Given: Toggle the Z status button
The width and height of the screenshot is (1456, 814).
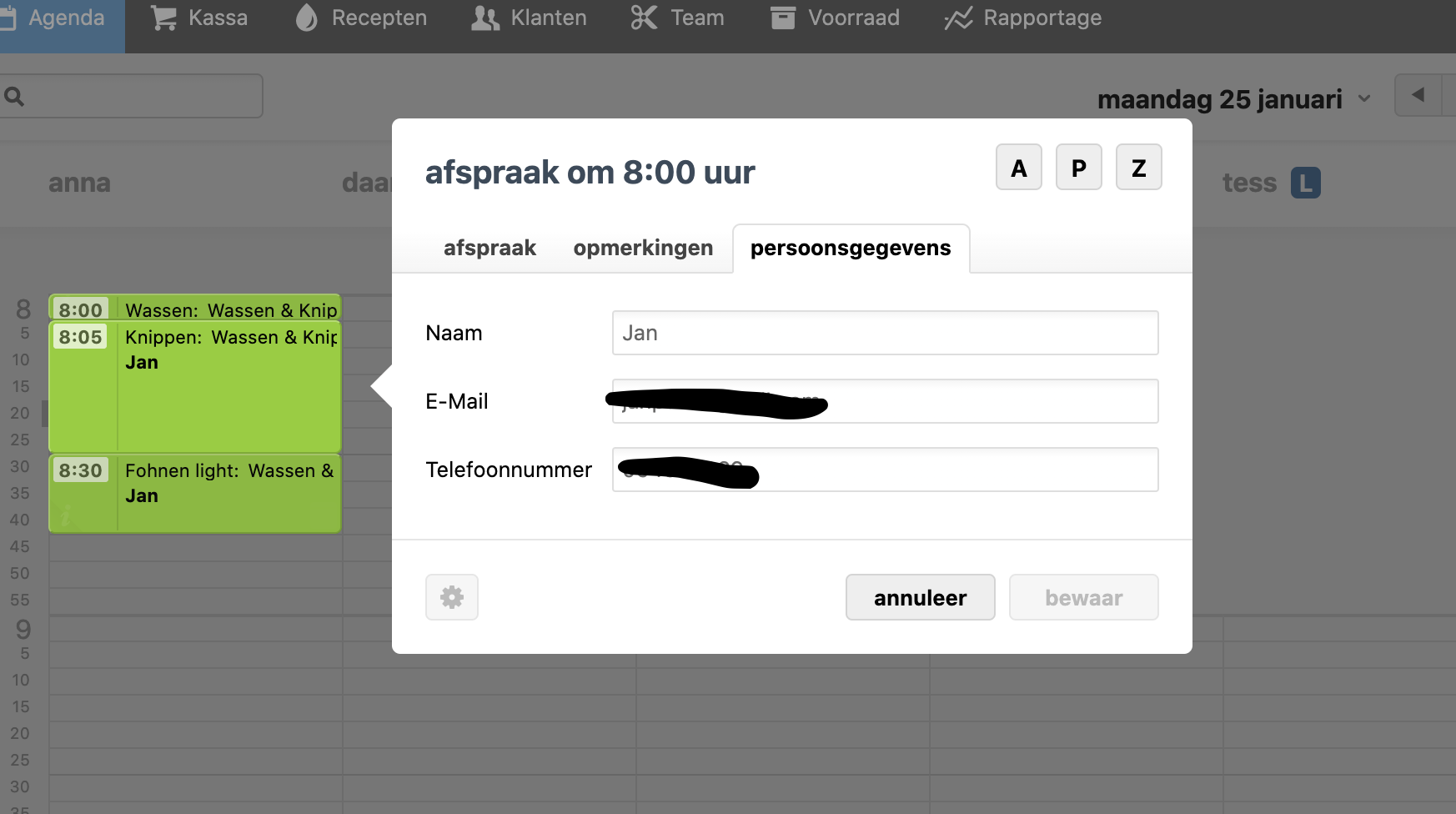Looking at the screenshot, I should click(x=1138, y=168).
